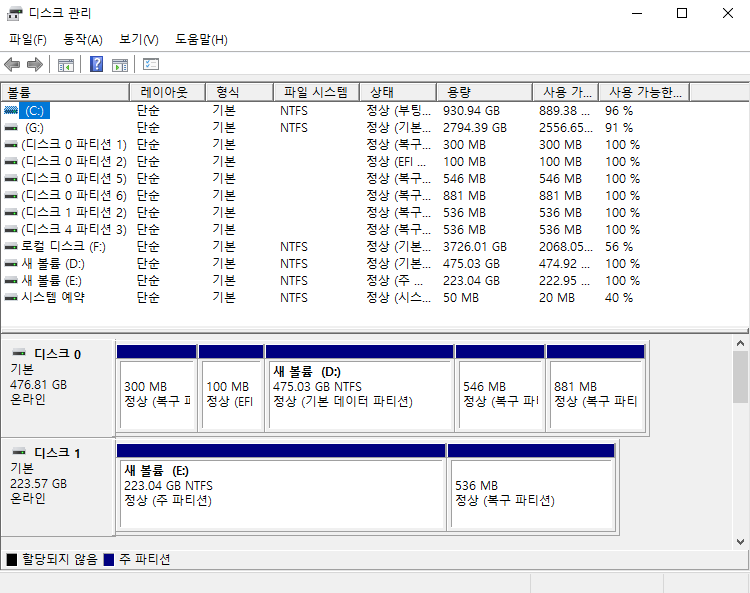
Task: Maximize the Disk Management window
Action: point(682,13)
